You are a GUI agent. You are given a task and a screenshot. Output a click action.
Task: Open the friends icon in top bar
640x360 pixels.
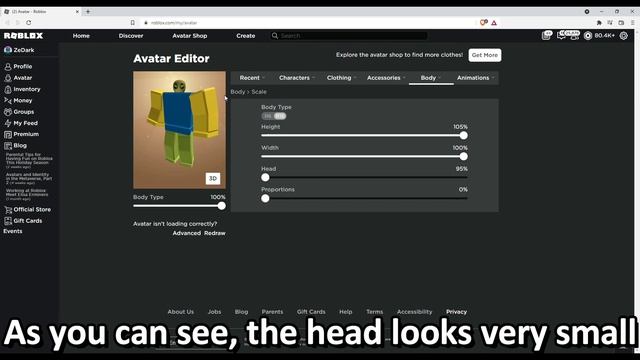[x=574, y=36]
